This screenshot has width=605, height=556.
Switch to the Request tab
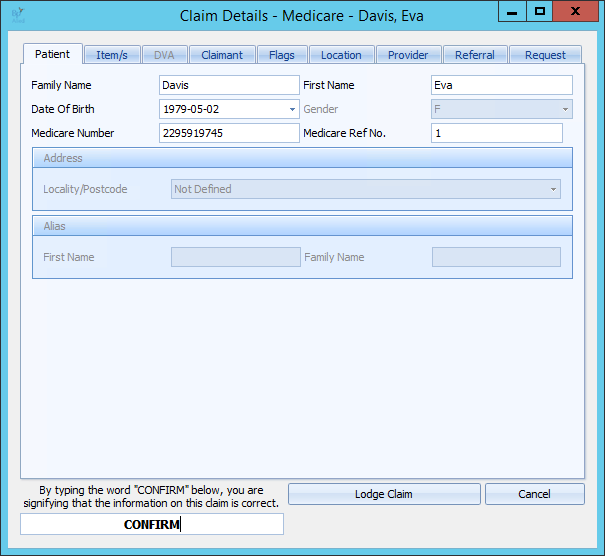click(x=545, y=55)
